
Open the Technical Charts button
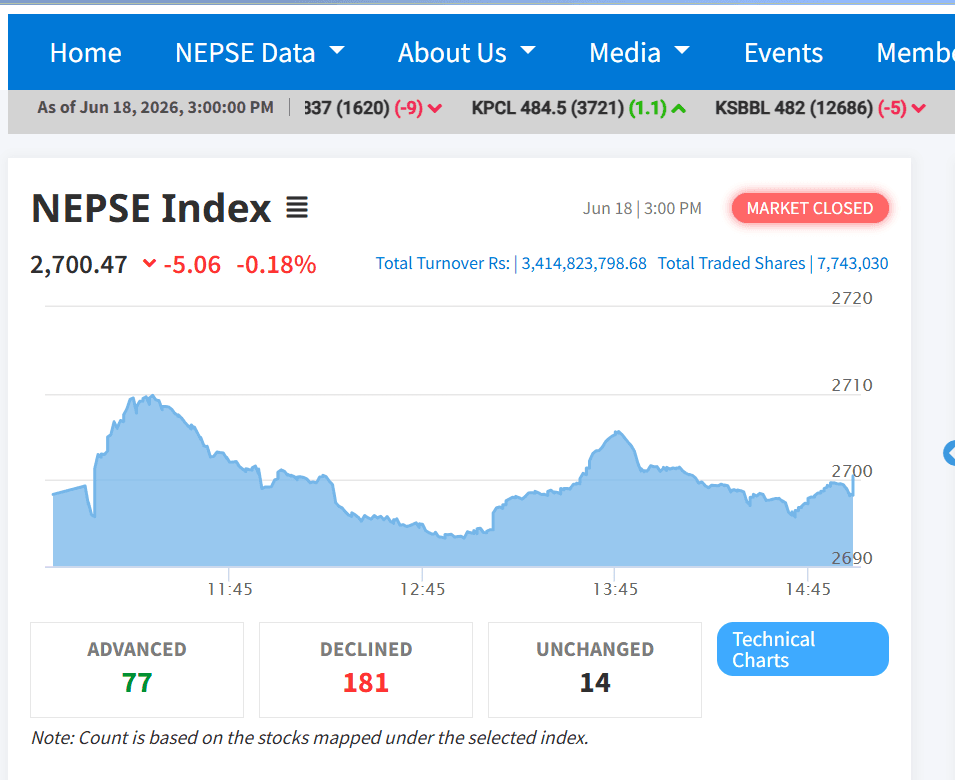pyautogui.click(x=803, y=649)
